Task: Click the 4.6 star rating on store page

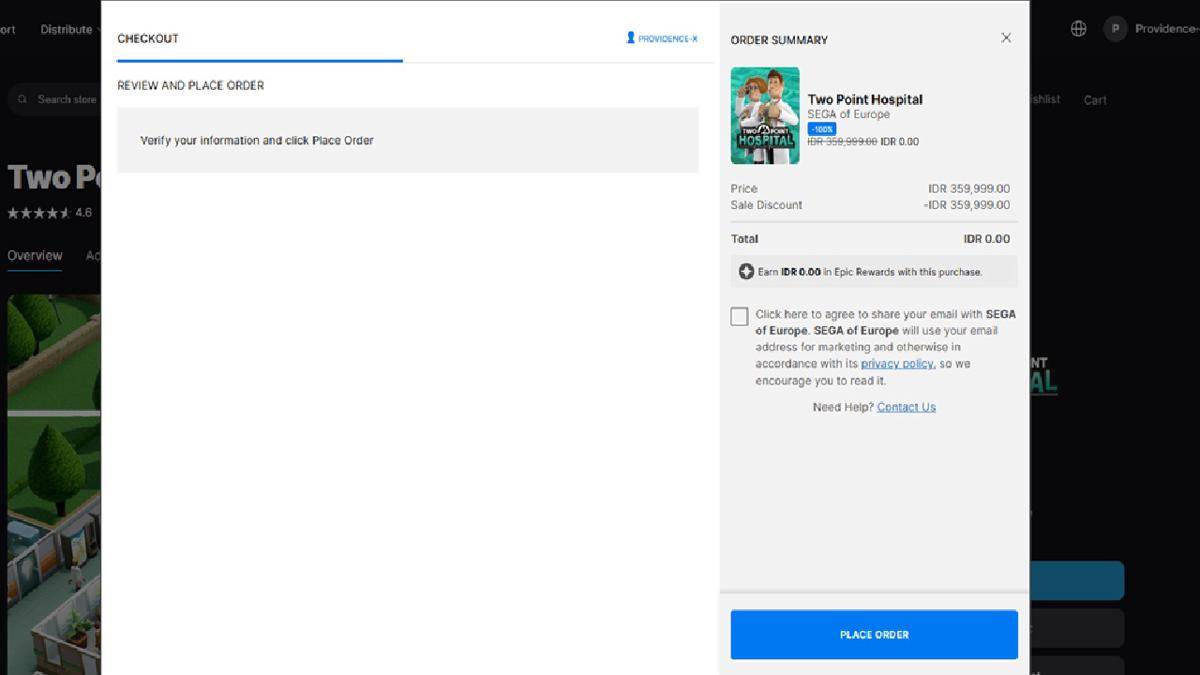Action: [x=50, y=213]
